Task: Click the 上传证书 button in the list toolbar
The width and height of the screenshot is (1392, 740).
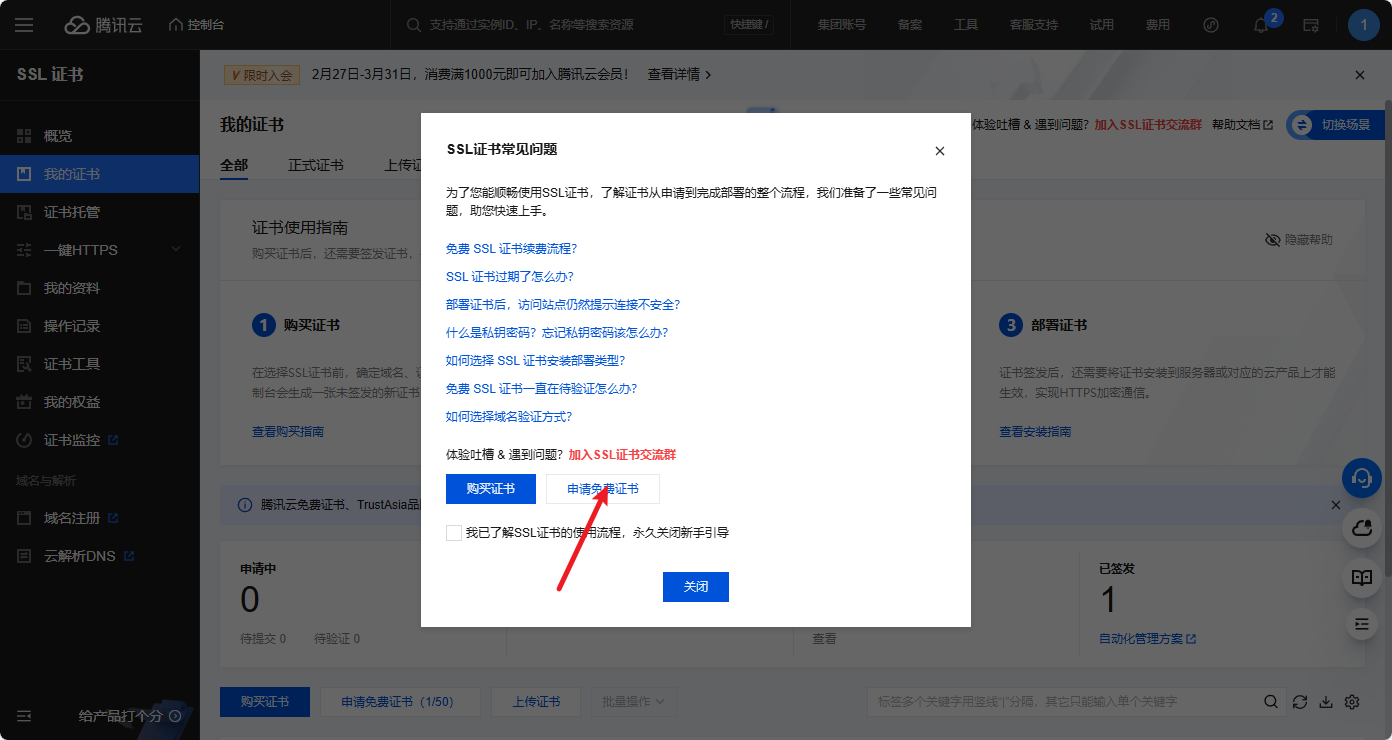Action: [537, 702]
